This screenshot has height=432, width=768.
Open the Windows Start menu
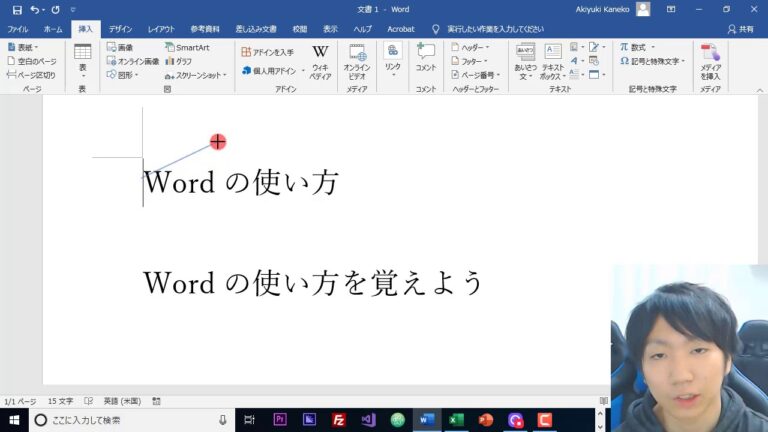pyautogui.click(x=14, y=420)
